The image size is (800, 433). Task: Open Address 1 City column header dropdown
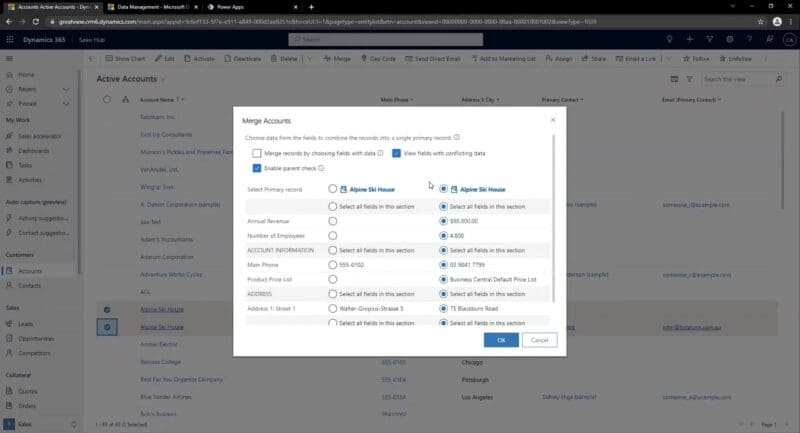498,100
